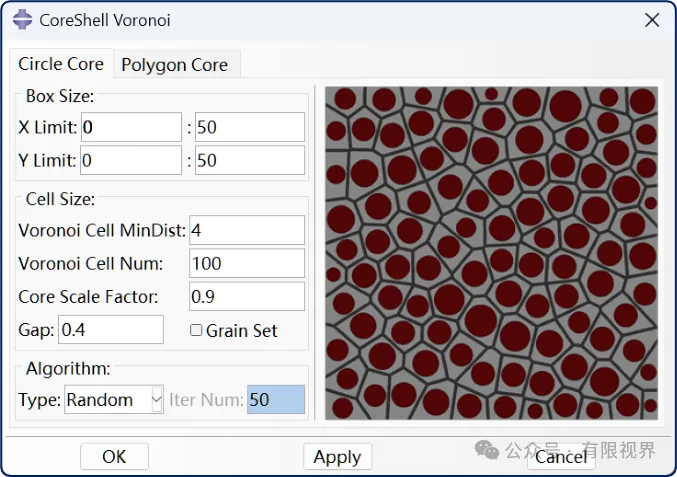Screen dimensions: 677x477
Task: Click the Y Limit minimum field
Action: tap(131, 160)
